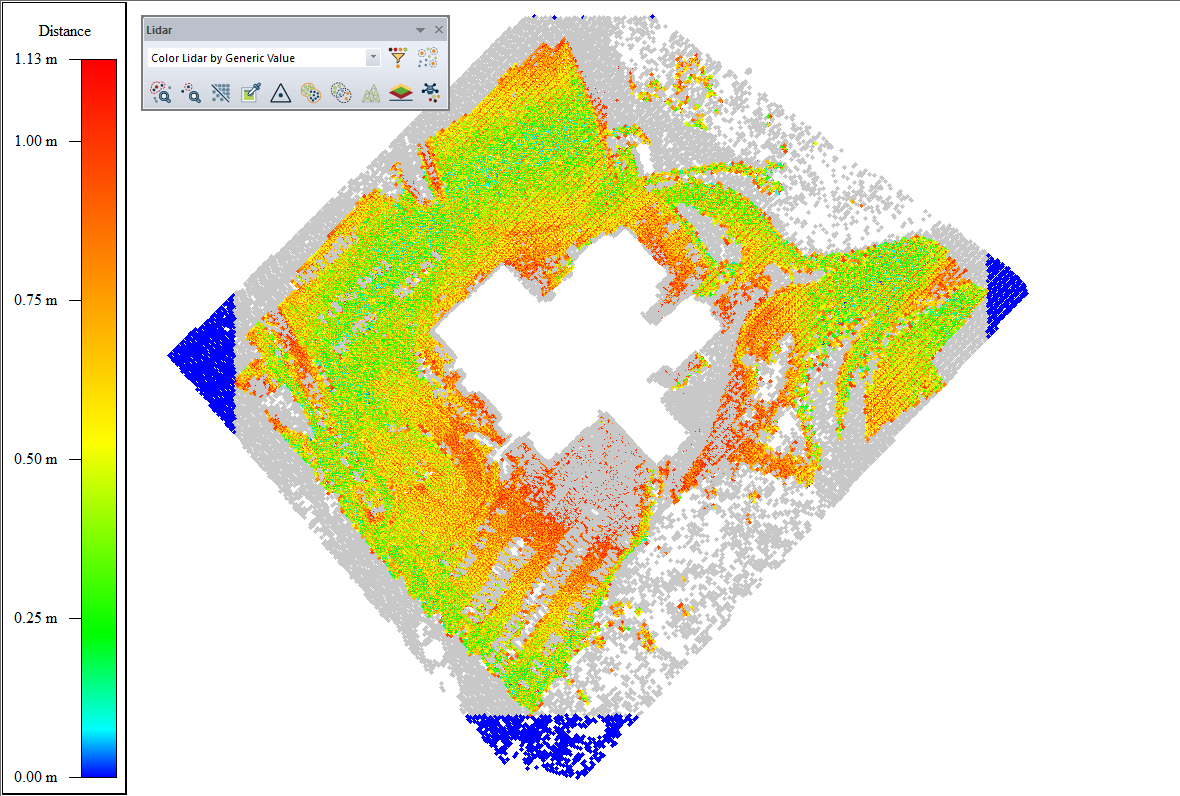Select the eyedropper color points tool
The height and width of the screenshot is (796, 1180).
tap(251, 93)
